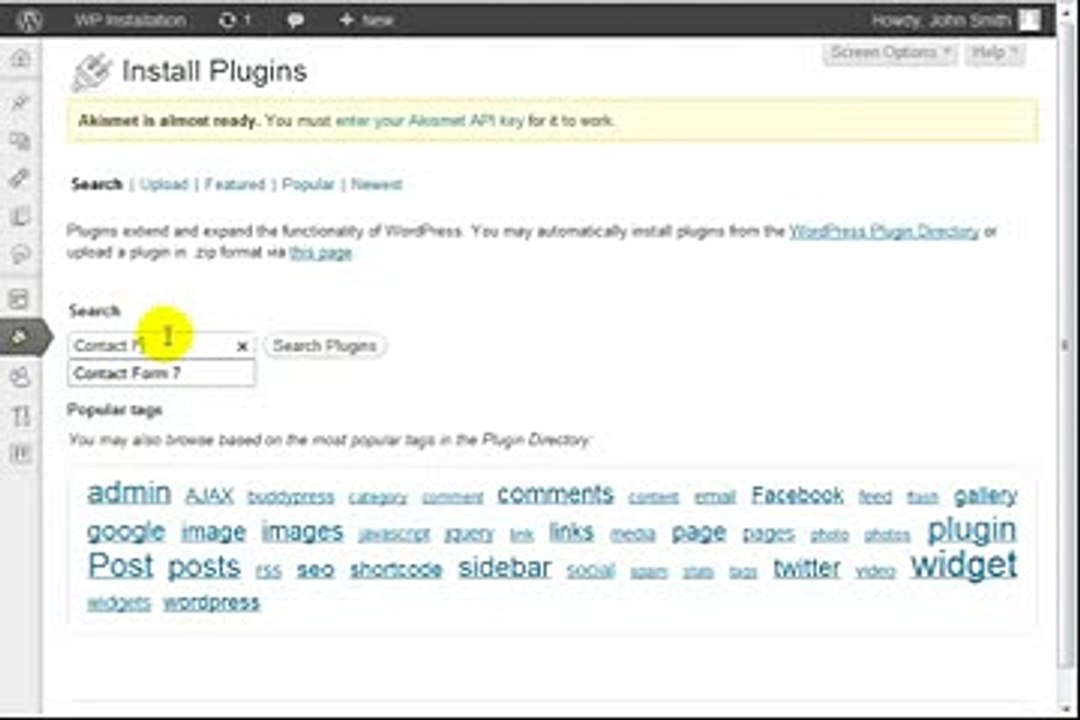Browse the images tag
Image resolution: width=1080 pixels, height=720 pixels.
tap(302, 531)
